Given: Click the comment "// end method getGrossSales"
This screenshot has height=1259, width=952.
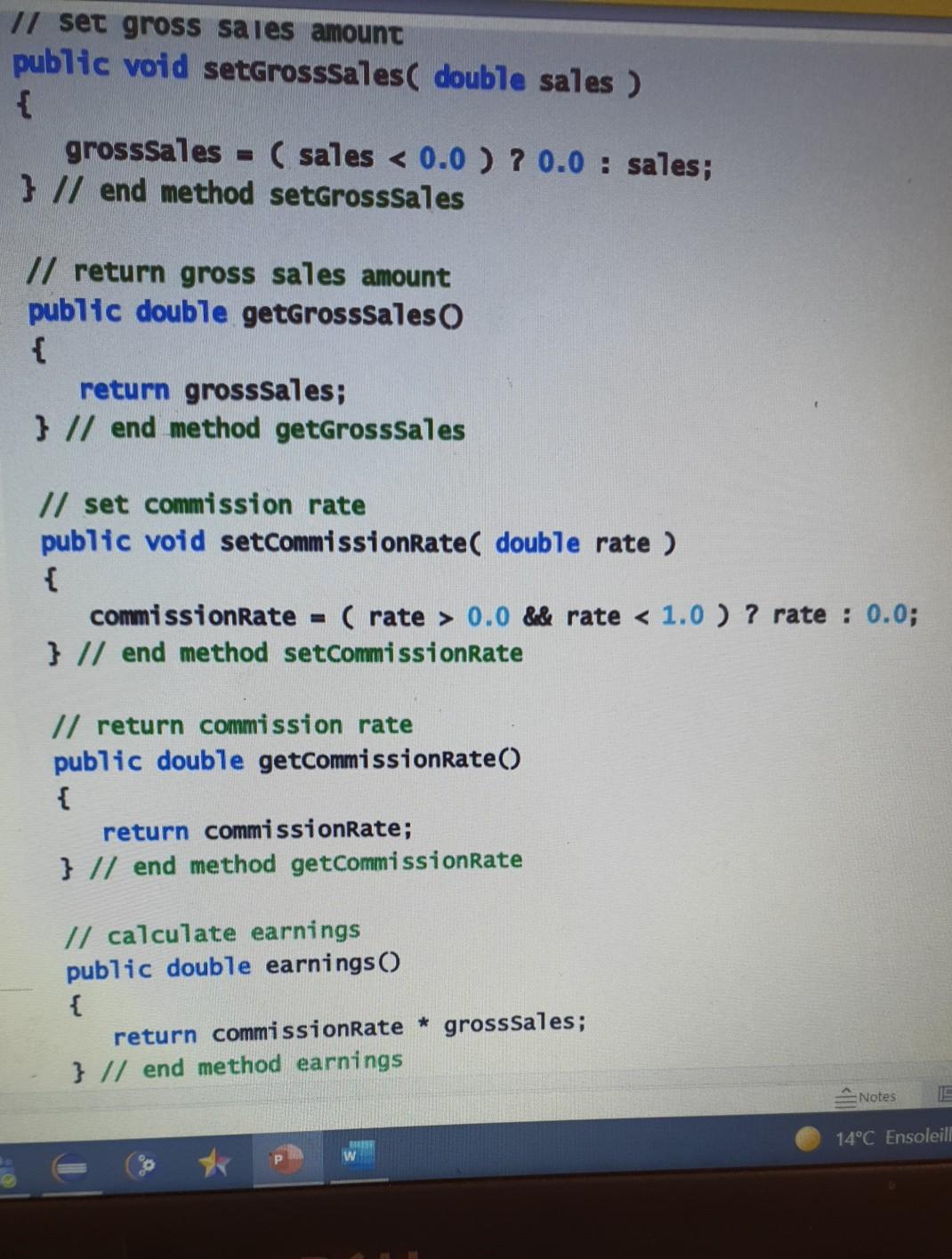Looking at the screenshot, I should pos(266,429).
